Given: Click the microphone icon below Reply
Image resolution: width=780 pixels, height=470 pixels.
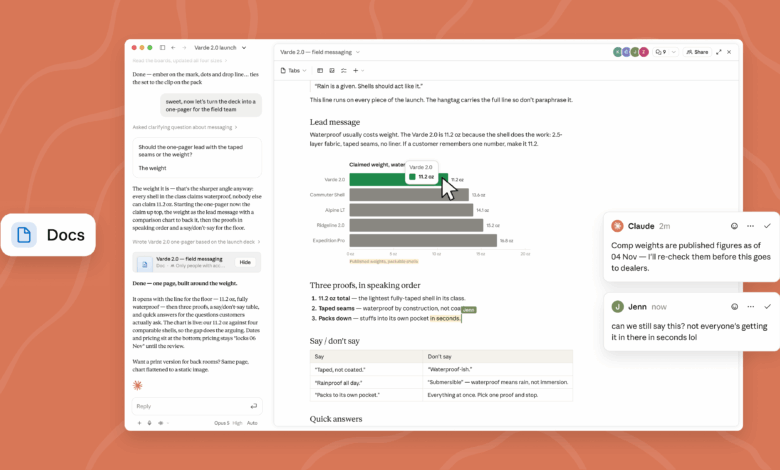Looking at the screenshot, I should tap(149, 423).
